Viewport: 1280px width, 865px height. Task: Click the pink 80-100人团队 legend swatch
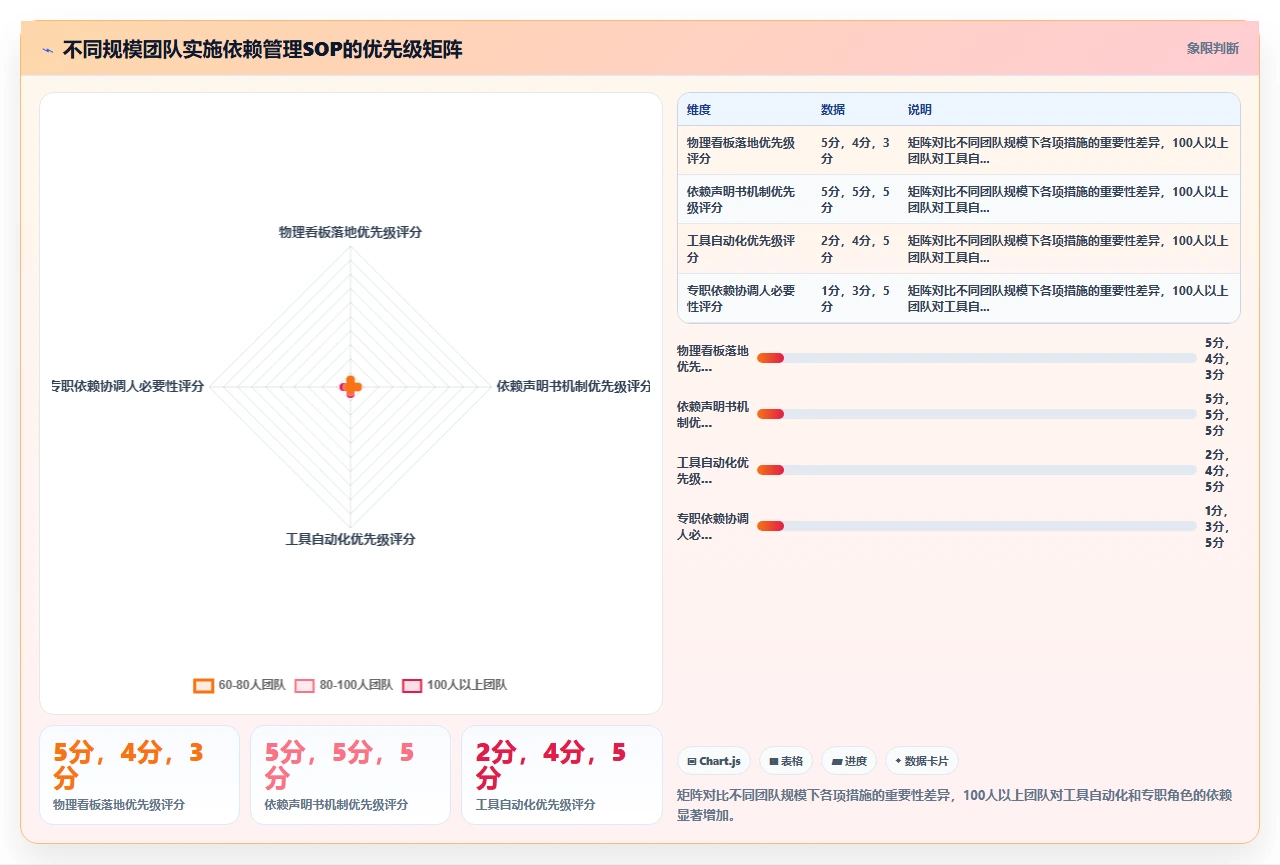click(x=305, y=685)
